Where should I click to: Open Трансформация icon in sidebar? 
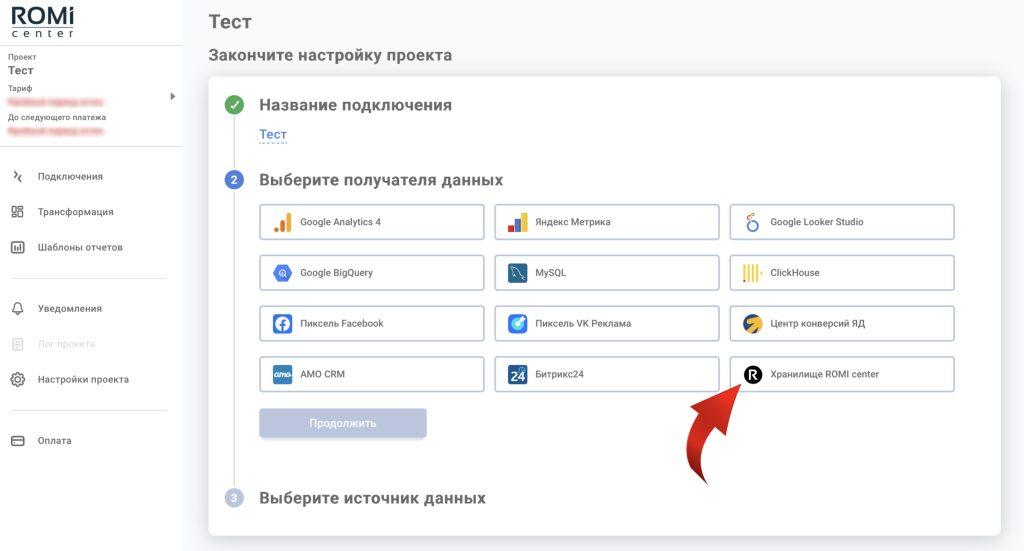point(18,212)
